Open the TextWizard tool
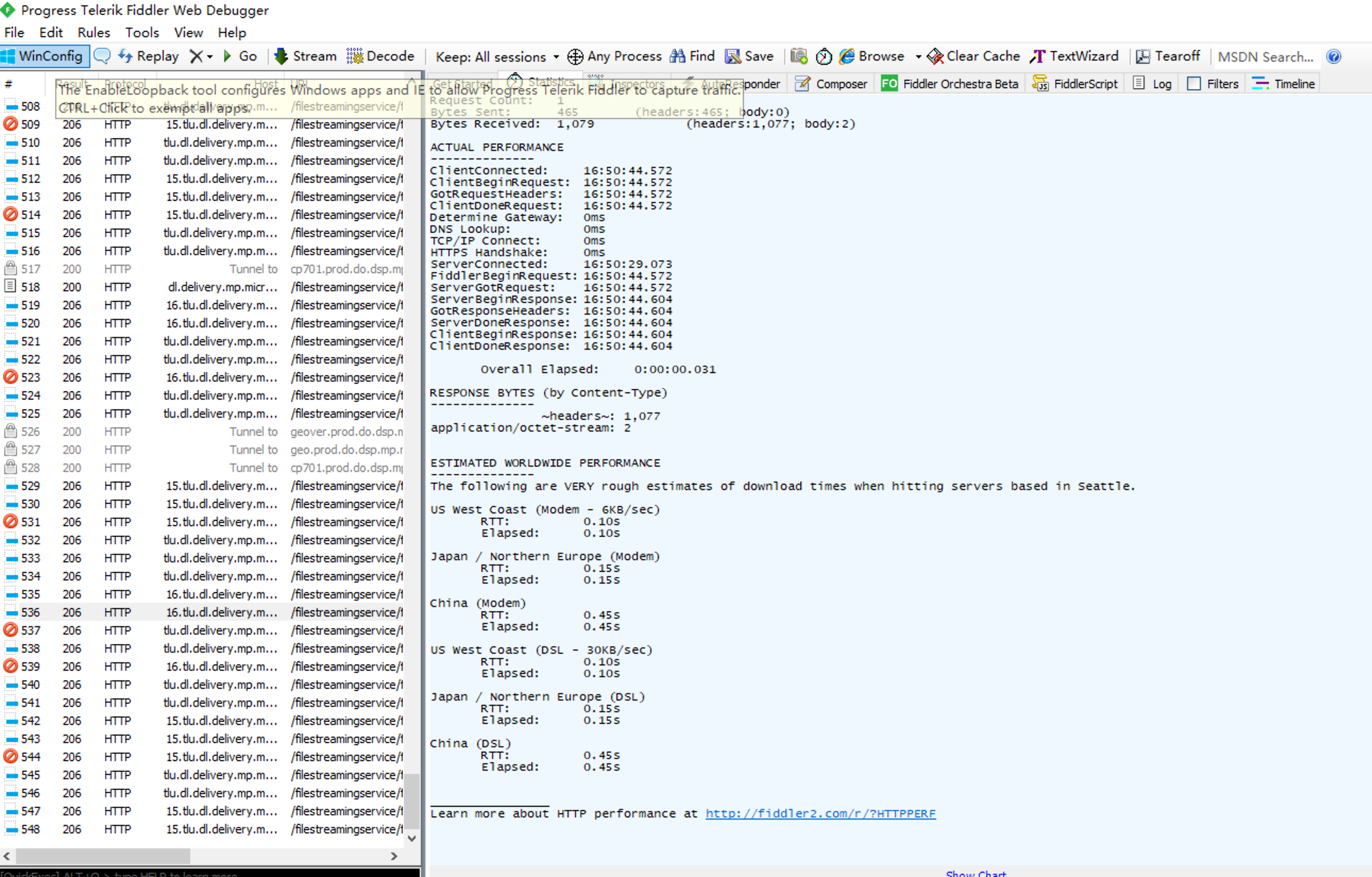 point(1074,56)
